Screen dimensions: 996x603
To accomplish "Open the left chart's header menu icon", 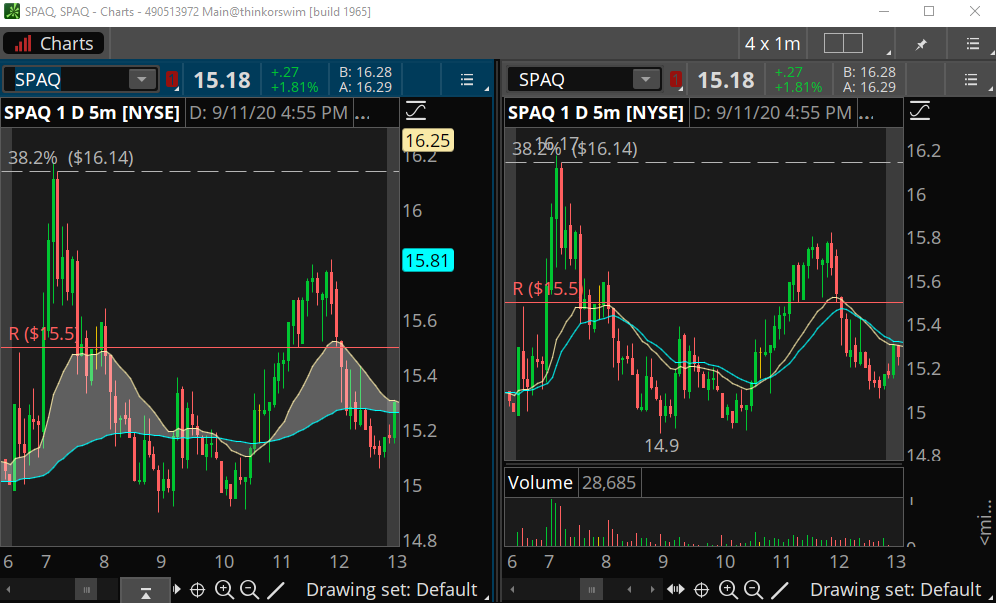I will (x=467, y=79).
